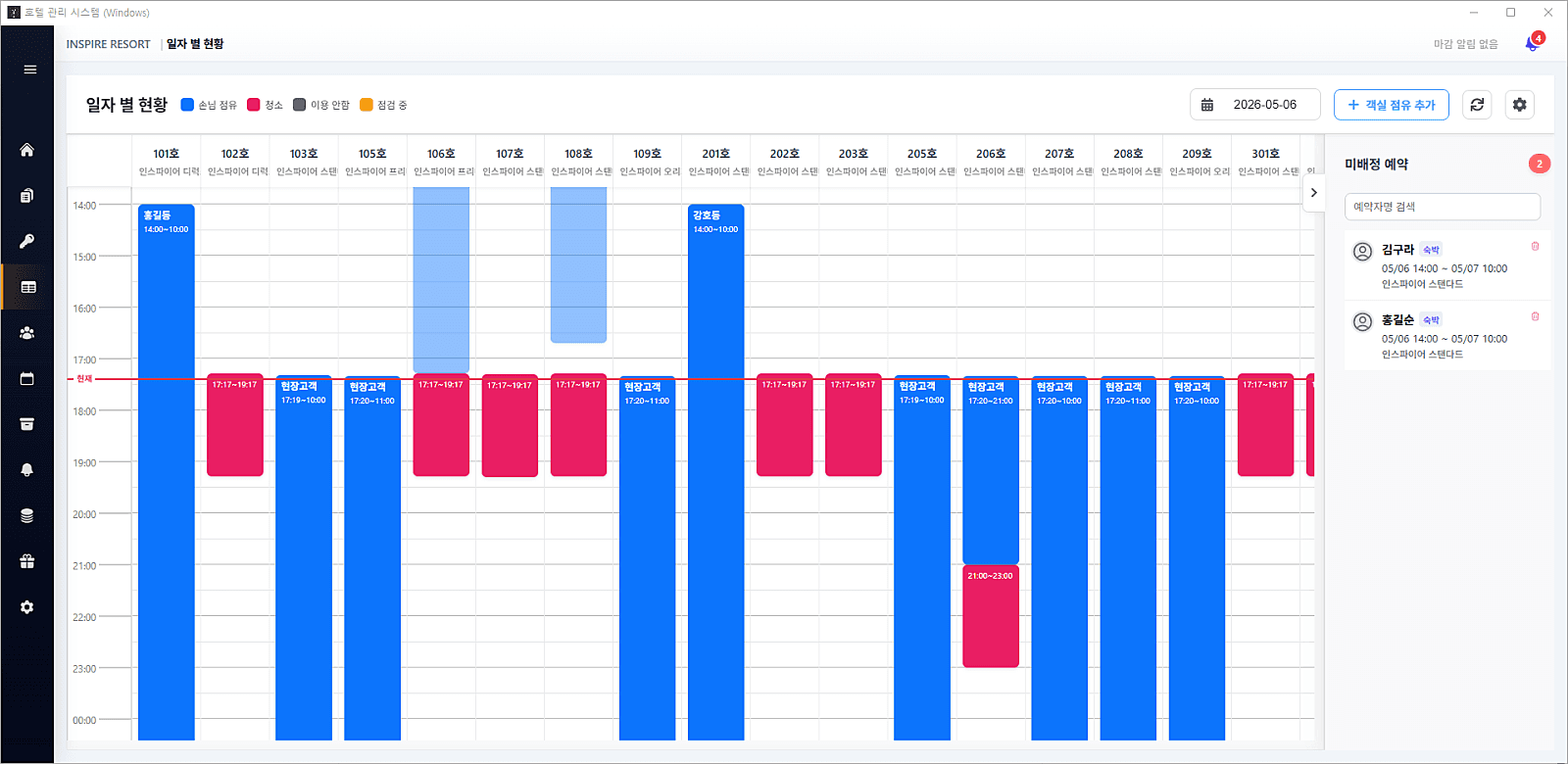Open the archive box sidebar icon
The image size is (1568, 764).
(x=27, y=424)
